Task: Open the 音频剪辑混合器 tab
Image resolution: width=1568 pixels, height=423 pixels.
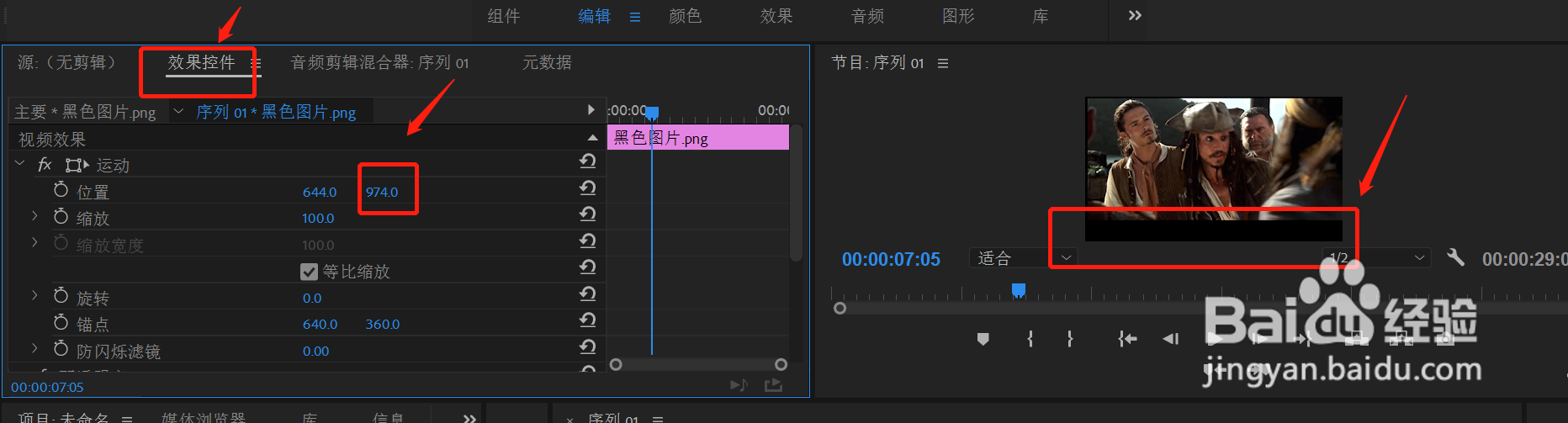Action: (x=379, y=62)
